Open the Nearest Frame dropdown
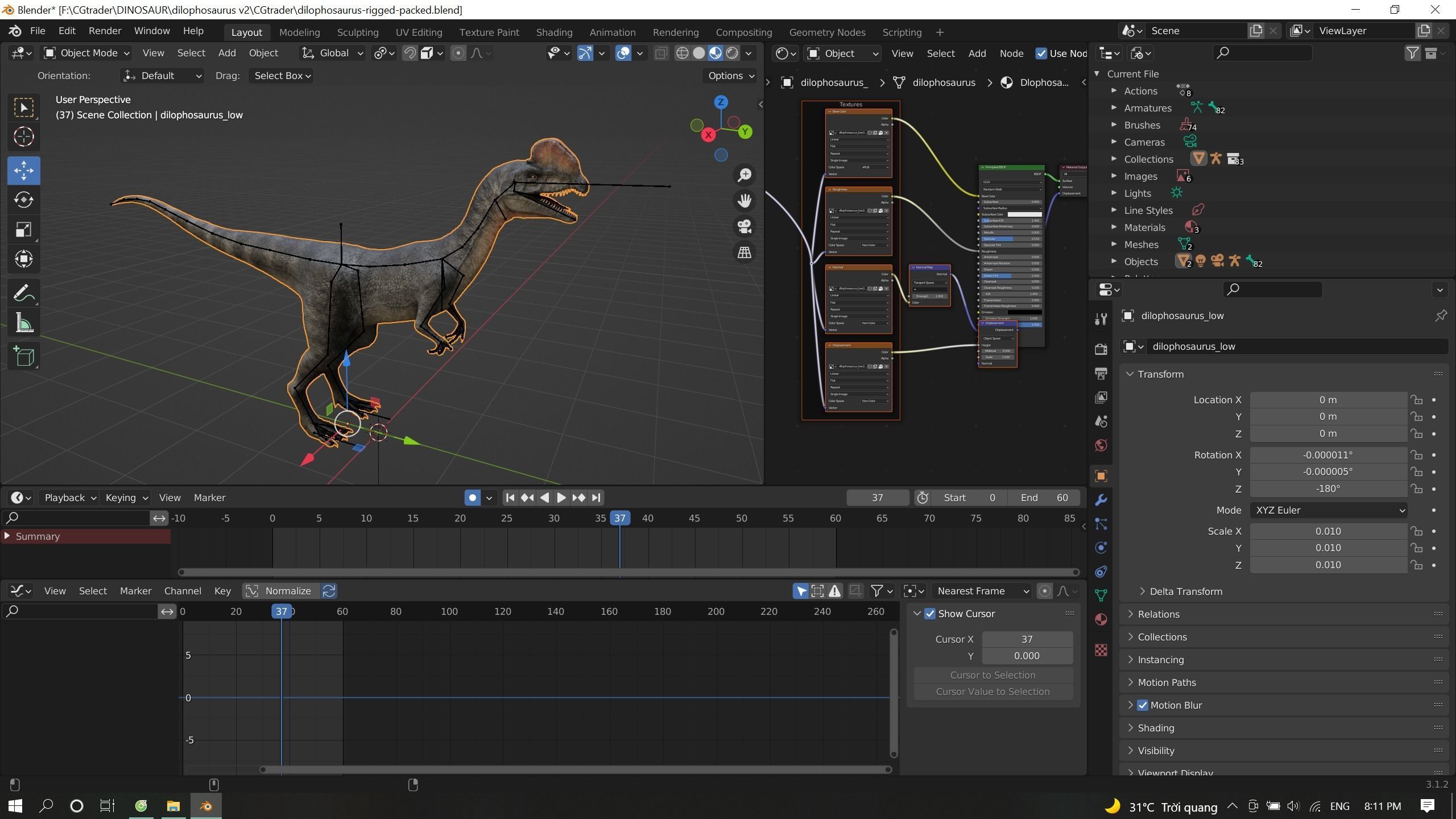 coord(983,591)
